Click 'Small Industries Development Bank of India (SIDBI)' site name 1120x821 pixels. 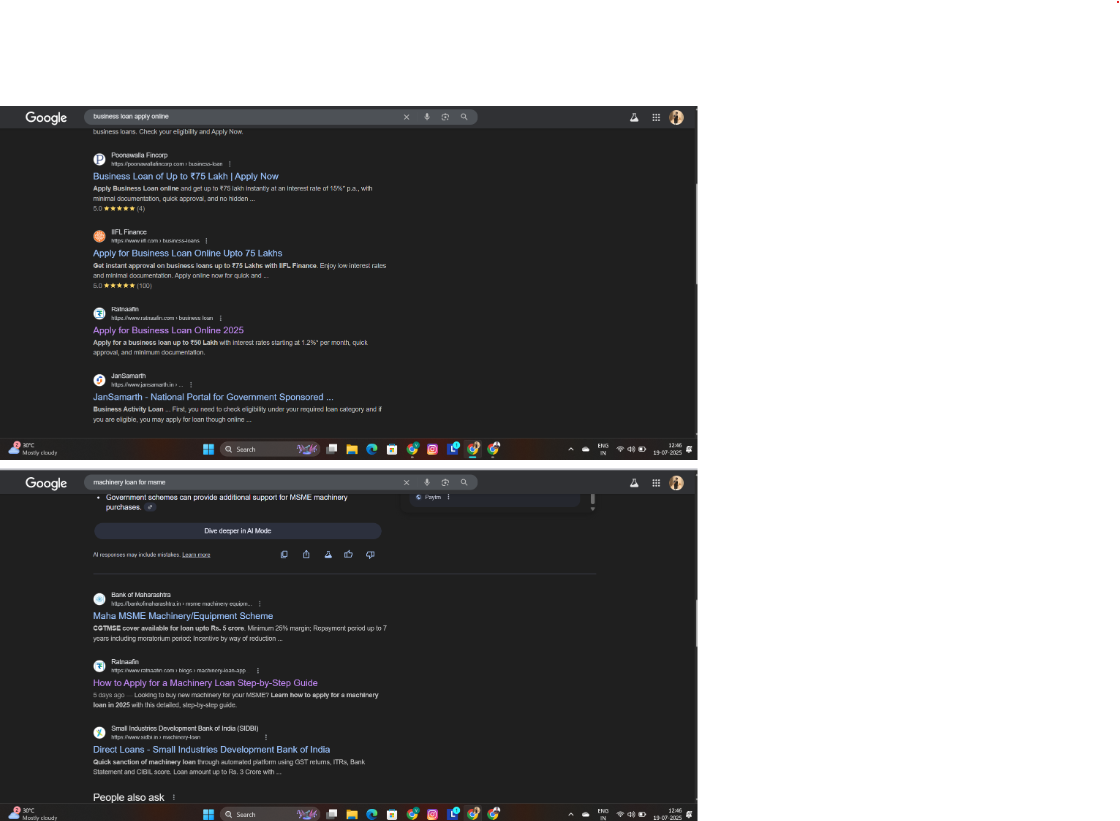click(185, 729)
